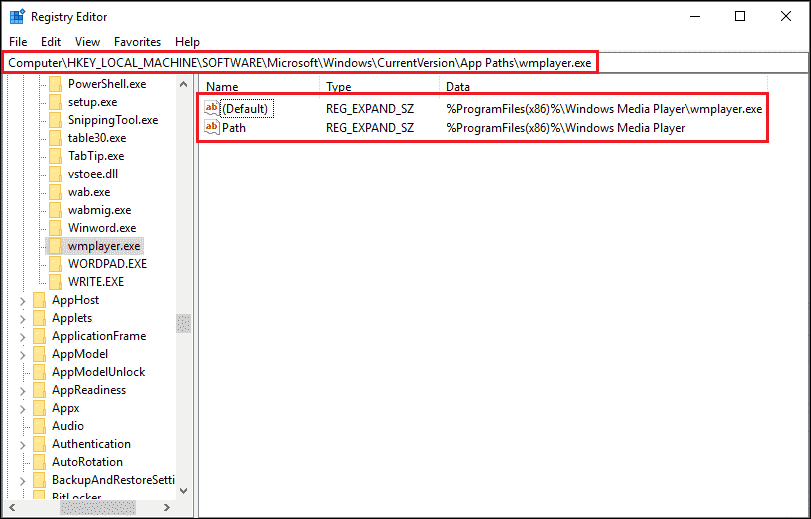Click the tree vertical scrollbar thumb
Image resolution: width=811 pixels, height=519 pixels.
(x=184, y=323)
